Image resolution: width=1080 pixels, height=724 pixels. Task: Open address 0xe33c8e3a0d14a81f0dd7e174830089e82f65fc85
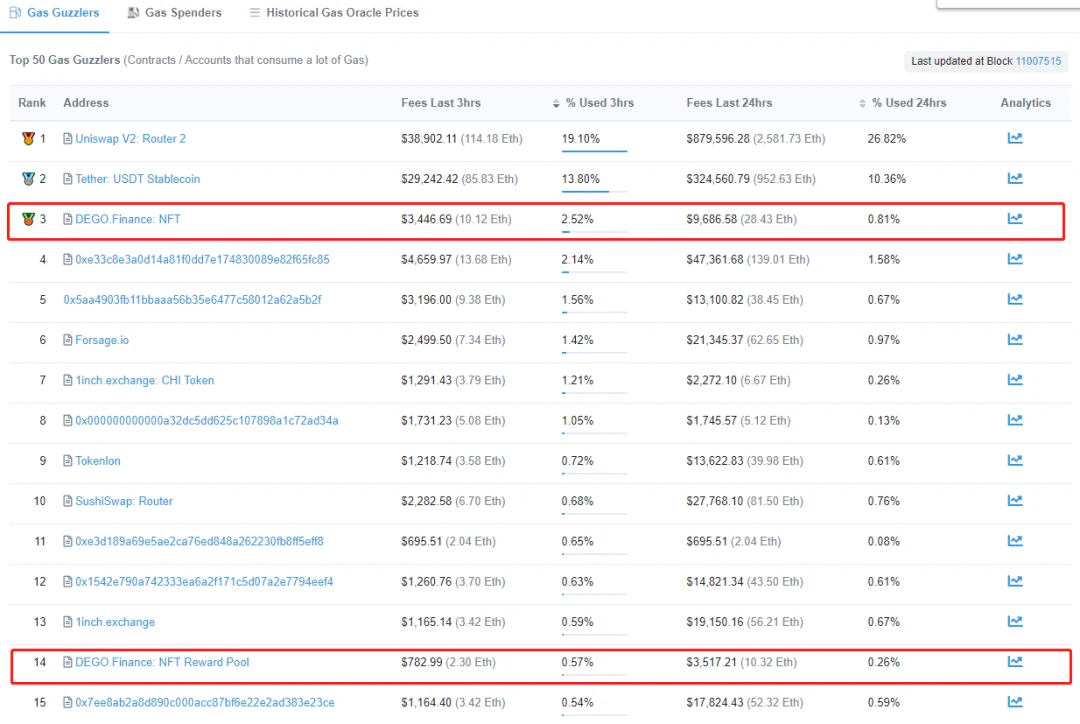[x=202, y=260]
